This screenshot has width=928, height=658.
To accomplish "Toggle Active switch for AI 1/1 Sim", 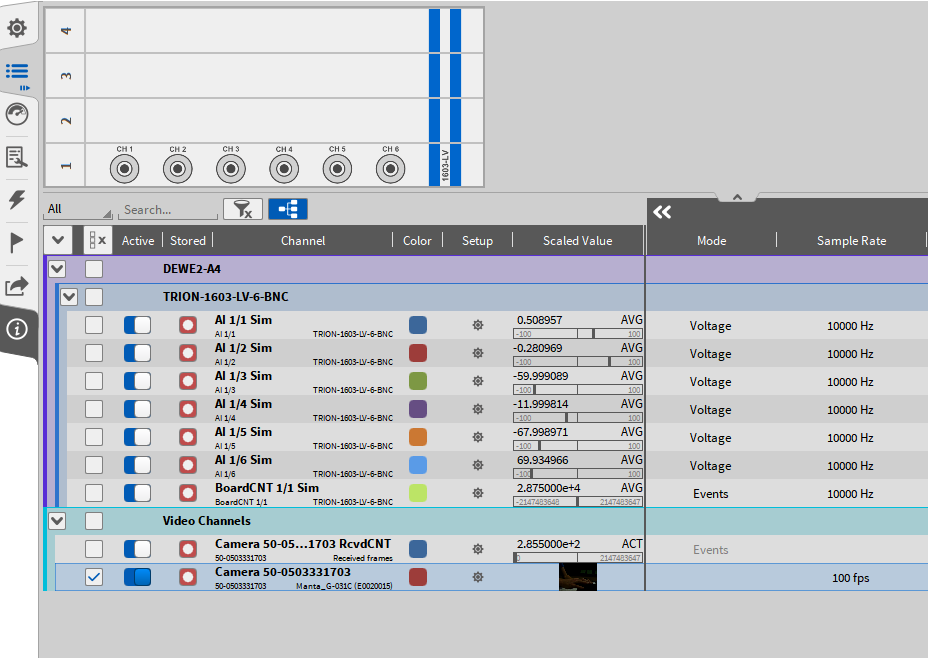I will [x=137, y=325].
